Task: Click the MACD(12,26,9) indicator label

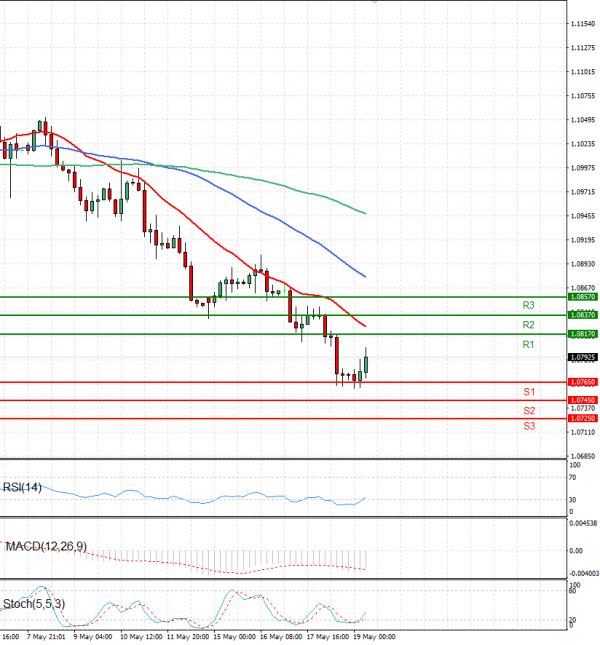Action: click(45, 546)
